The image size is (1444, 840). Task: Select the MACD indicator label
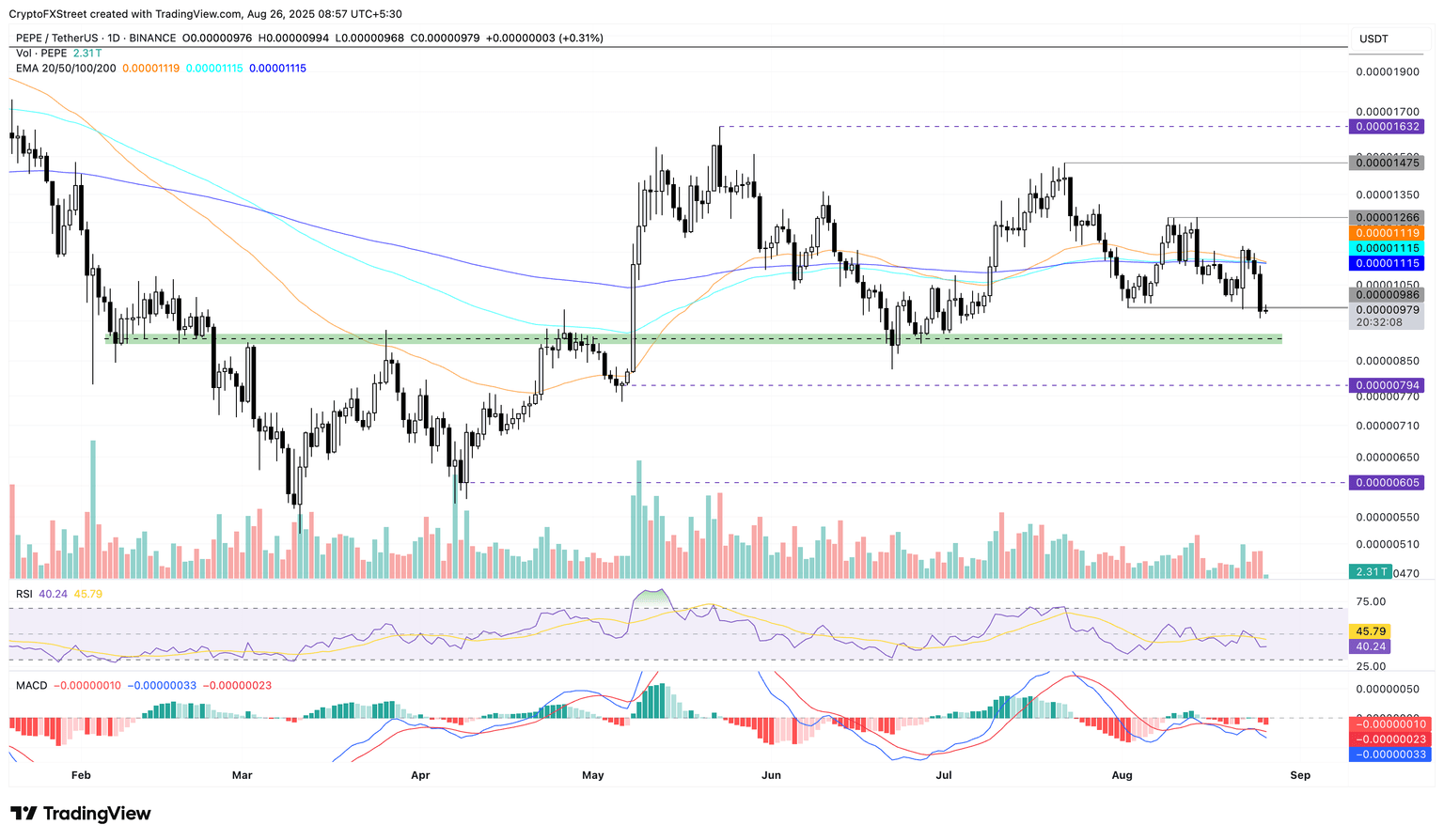point(31,685)
